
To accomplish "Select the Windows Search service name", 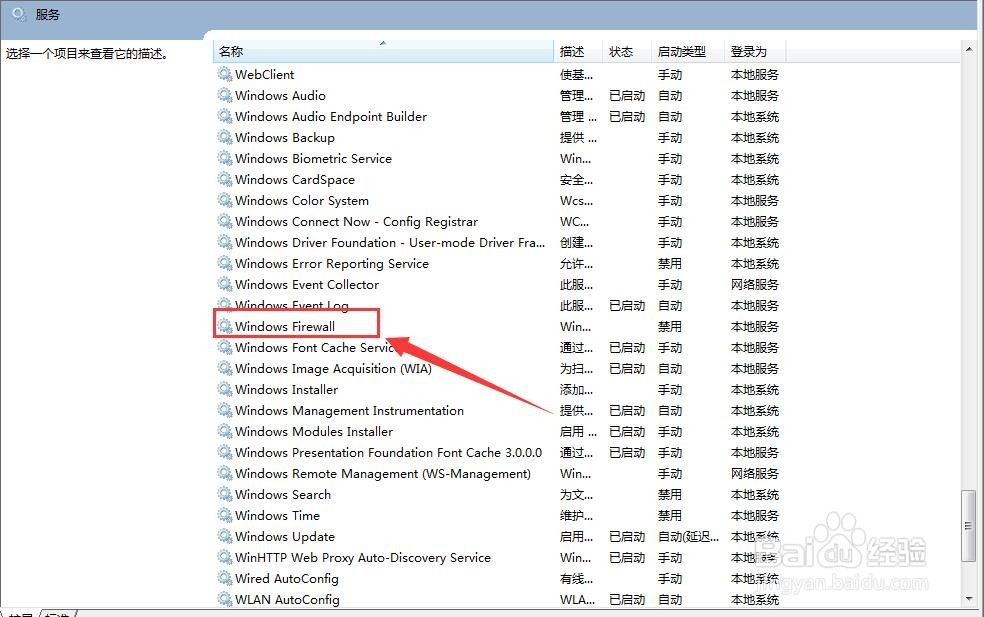I will 283,495.
